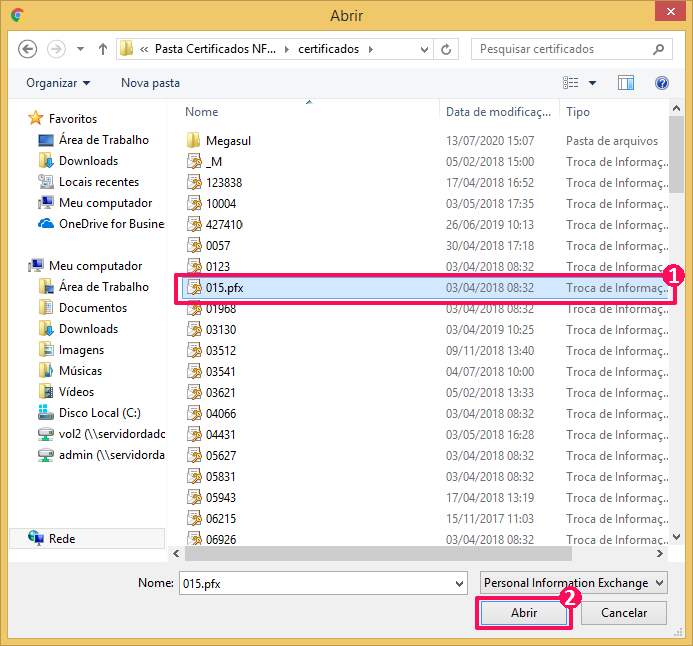The height and width of the screenshot is (646, 693).
Task: Expand the Personal Information Exchange file type
Action: [x=574, y=583]
